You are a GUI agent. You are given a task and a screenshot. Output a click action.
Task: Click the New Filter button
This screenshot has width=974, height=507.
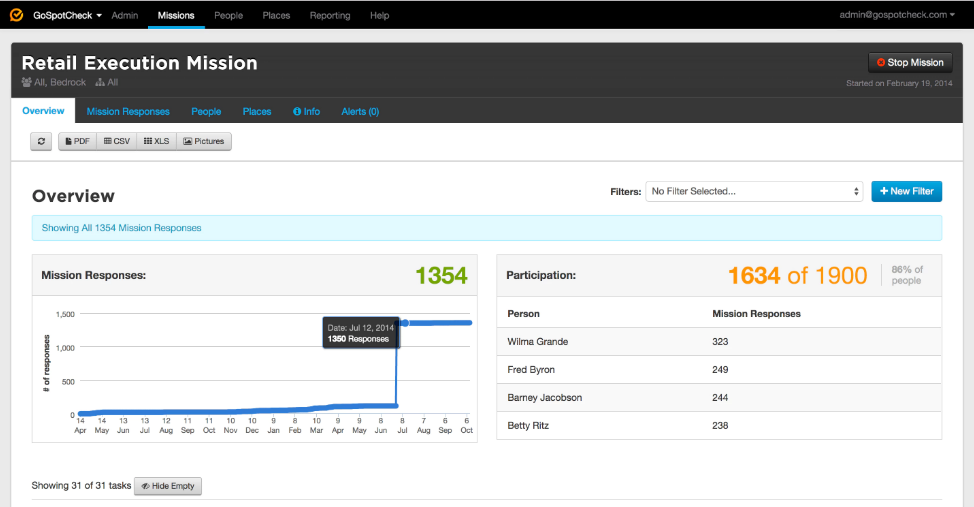906,191
